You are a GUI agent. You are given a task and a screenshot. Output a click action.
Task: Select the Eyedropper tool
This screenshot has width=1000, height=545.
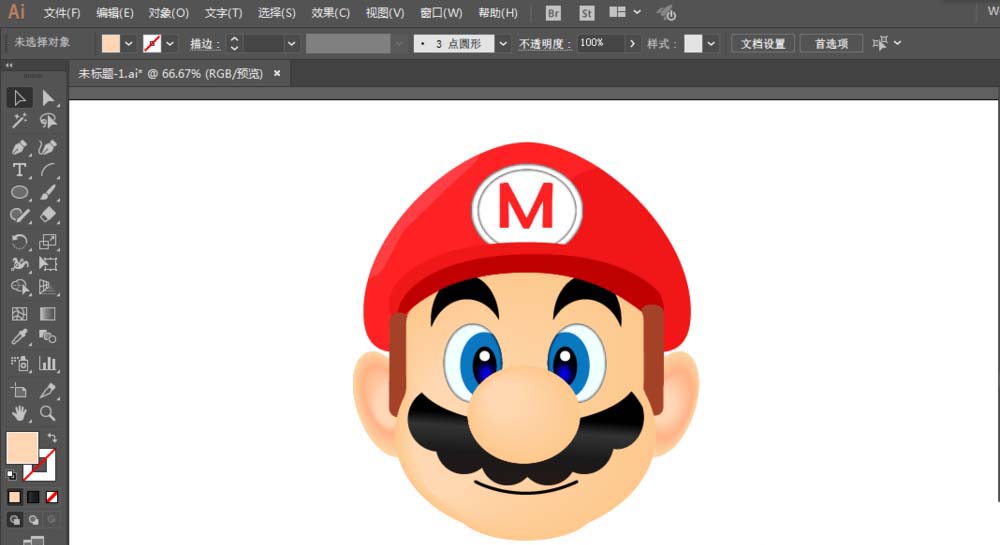19,338
